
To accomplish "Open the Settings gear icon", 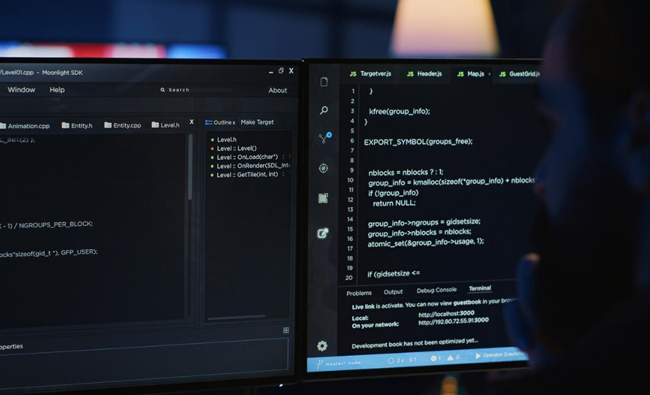I will tap(322, 346).
